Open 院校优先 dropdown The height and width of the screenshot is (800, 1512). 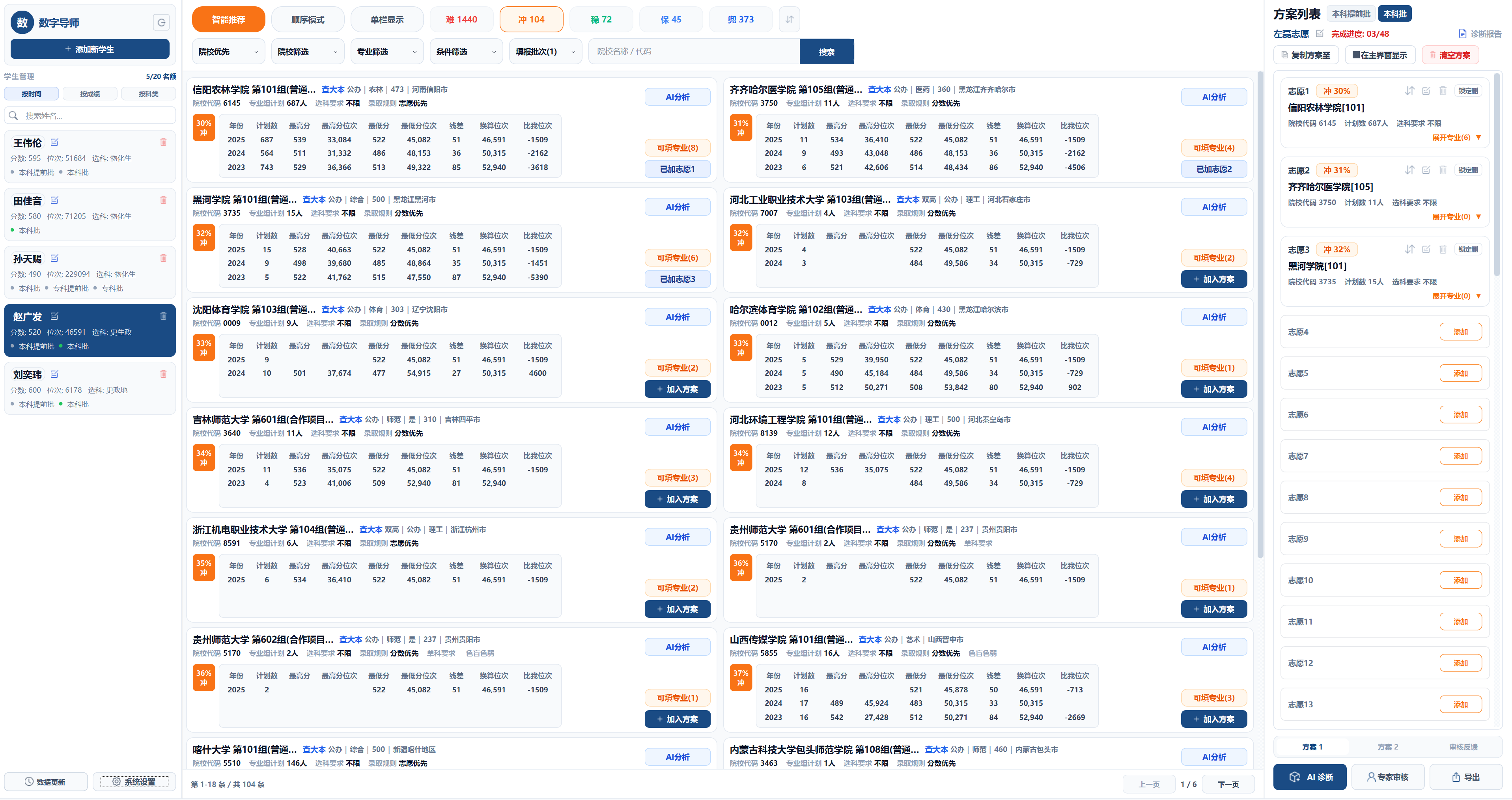pyautogui.click(x=228, y=52)
